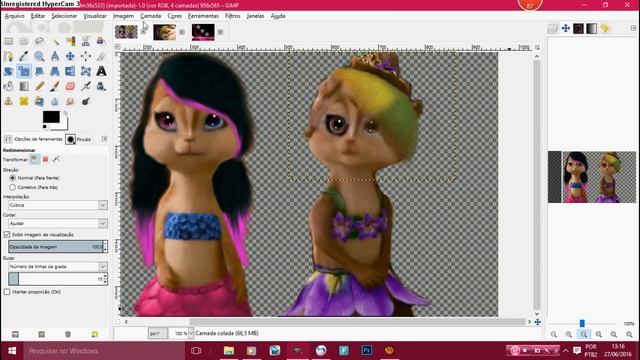
Task: Select the Rectangle Select tool
Action: (x=9, y=41)
